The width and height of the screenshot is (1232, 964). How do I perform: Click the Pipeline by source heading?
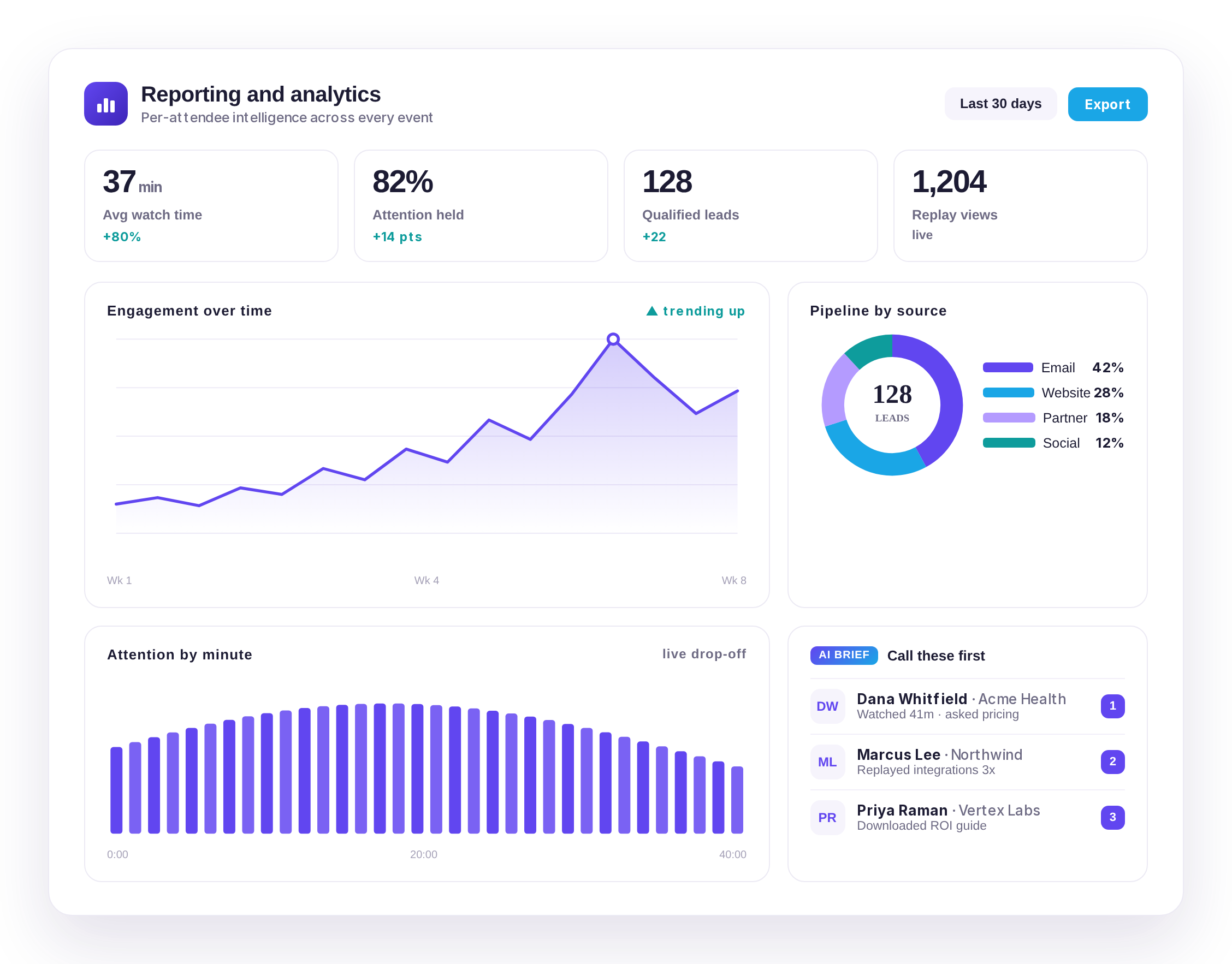(x=878, y=311)
